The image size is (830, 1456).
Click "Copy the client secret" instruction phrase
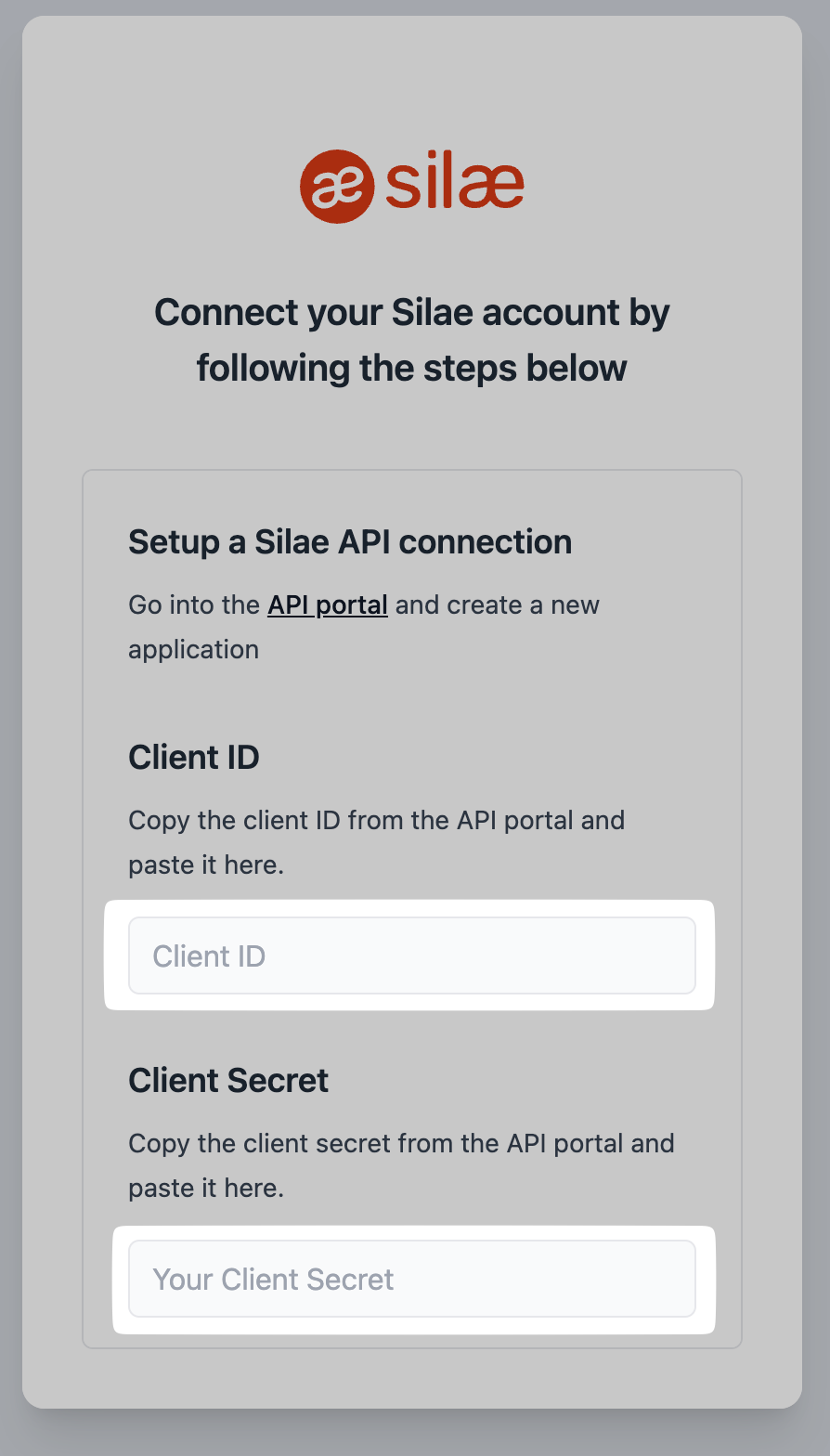[259, 1143]
